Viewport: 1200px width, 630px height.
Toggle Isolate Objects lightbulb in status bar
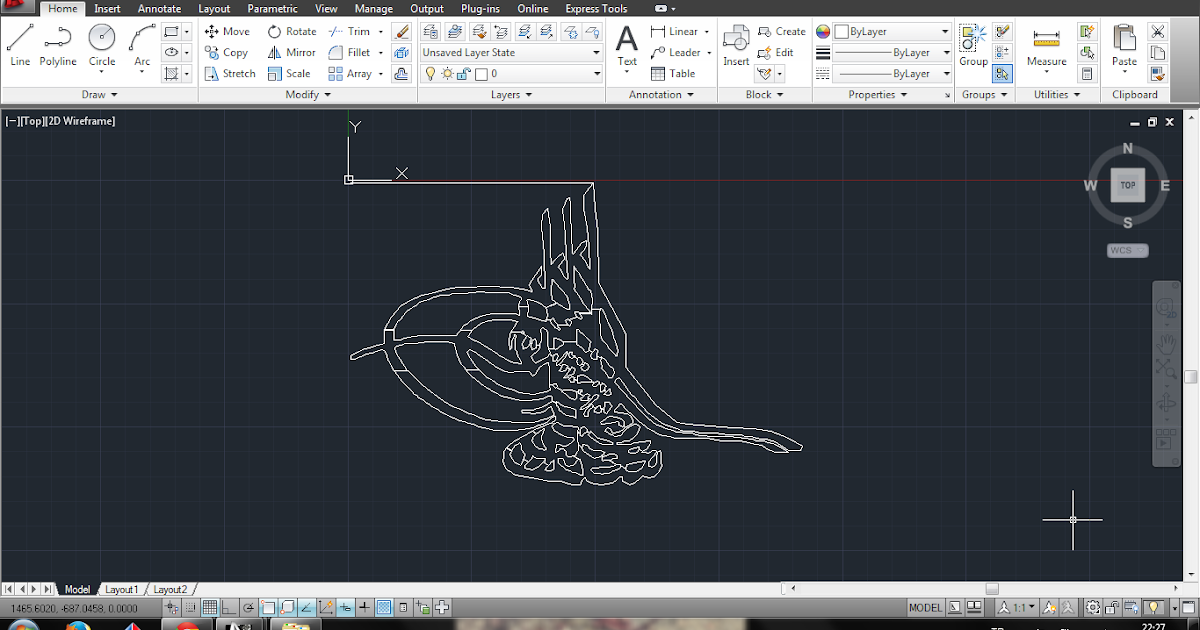1153,607
